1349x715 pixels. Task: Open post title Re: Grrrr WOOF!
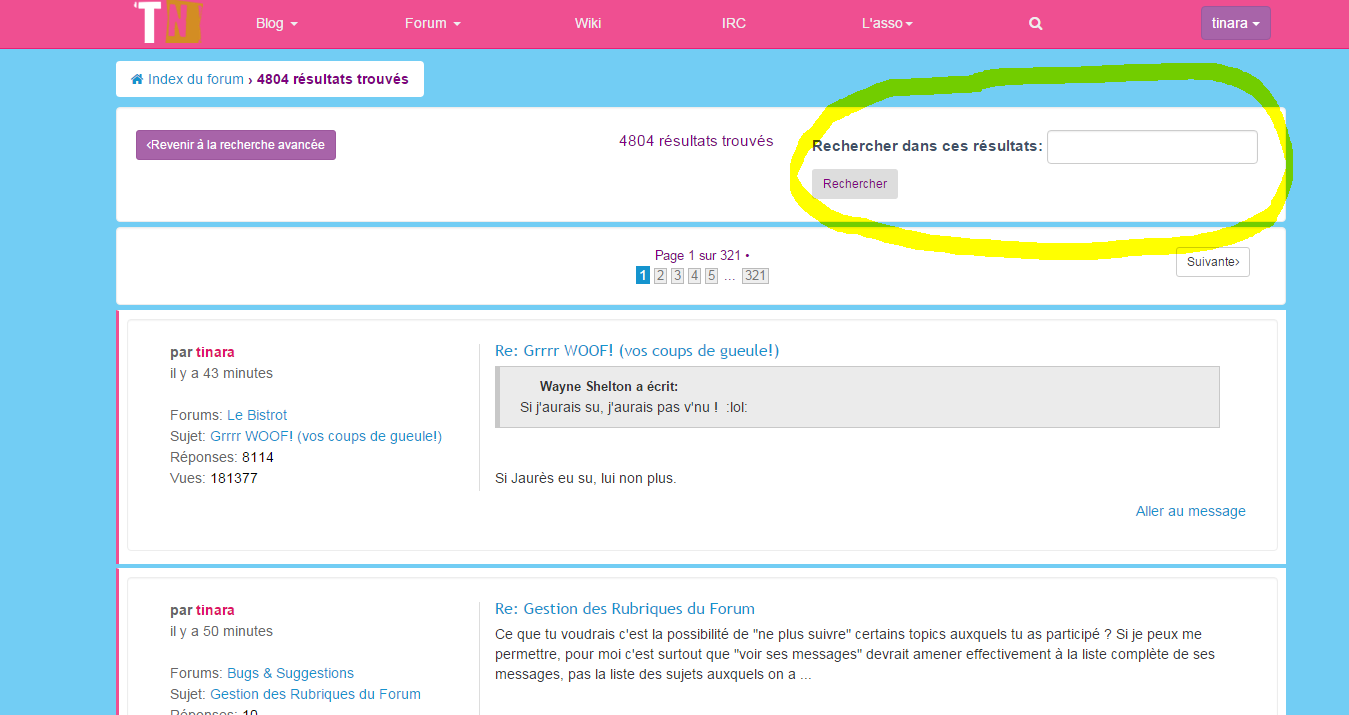[x=636, y=351]
